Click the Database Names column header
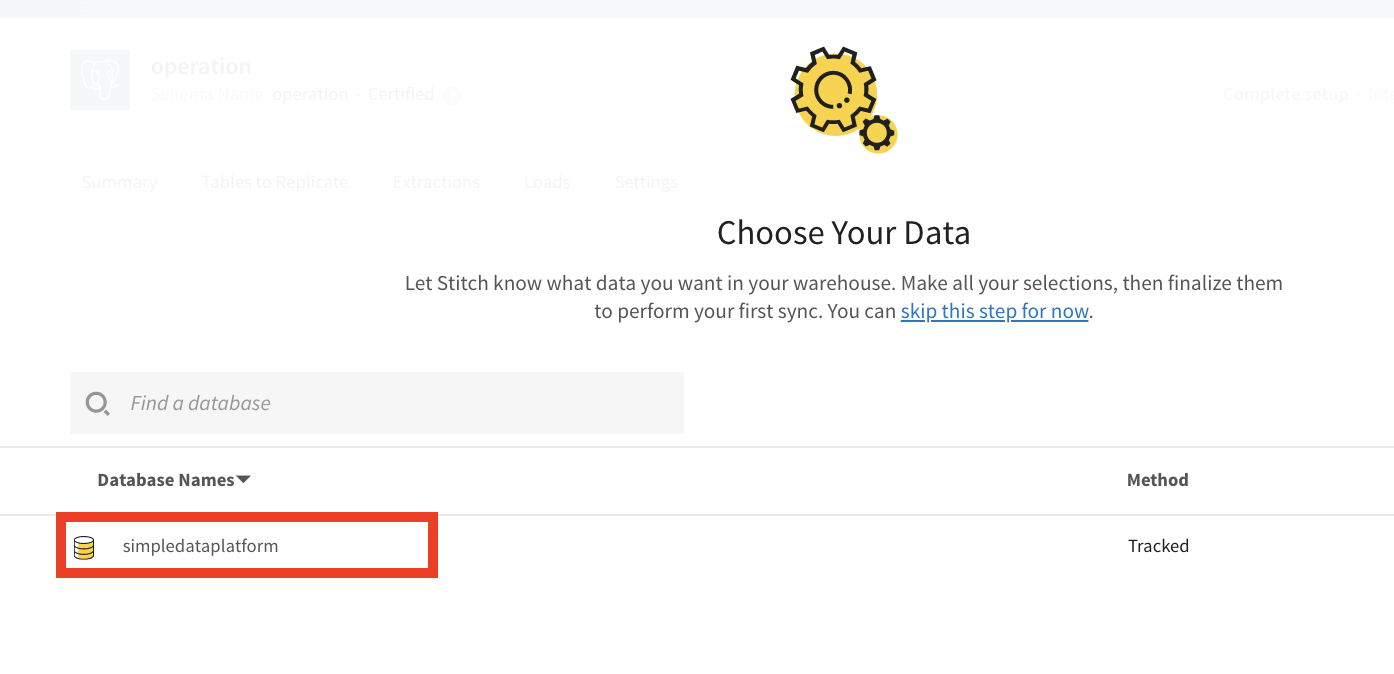The height and width of the screenshot is (674, 1394). (166, 480)
